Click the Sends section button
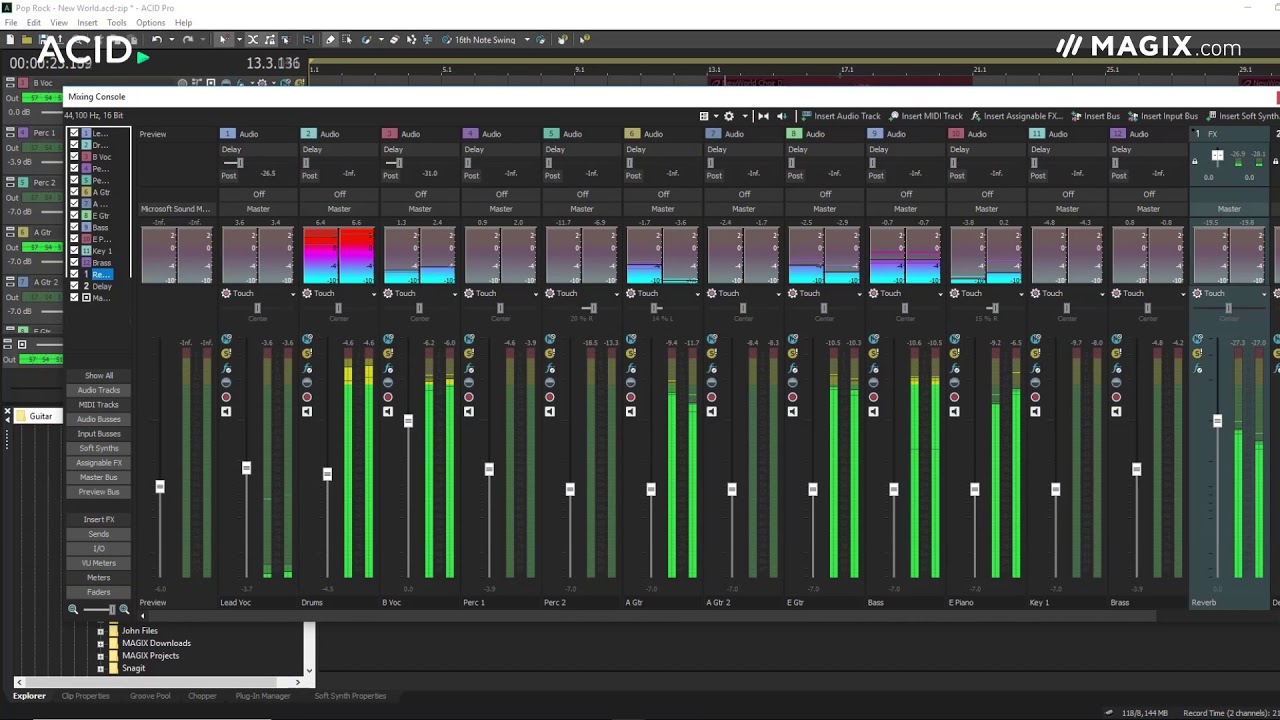Screen dimensions: 1280x720 [99, 534]
